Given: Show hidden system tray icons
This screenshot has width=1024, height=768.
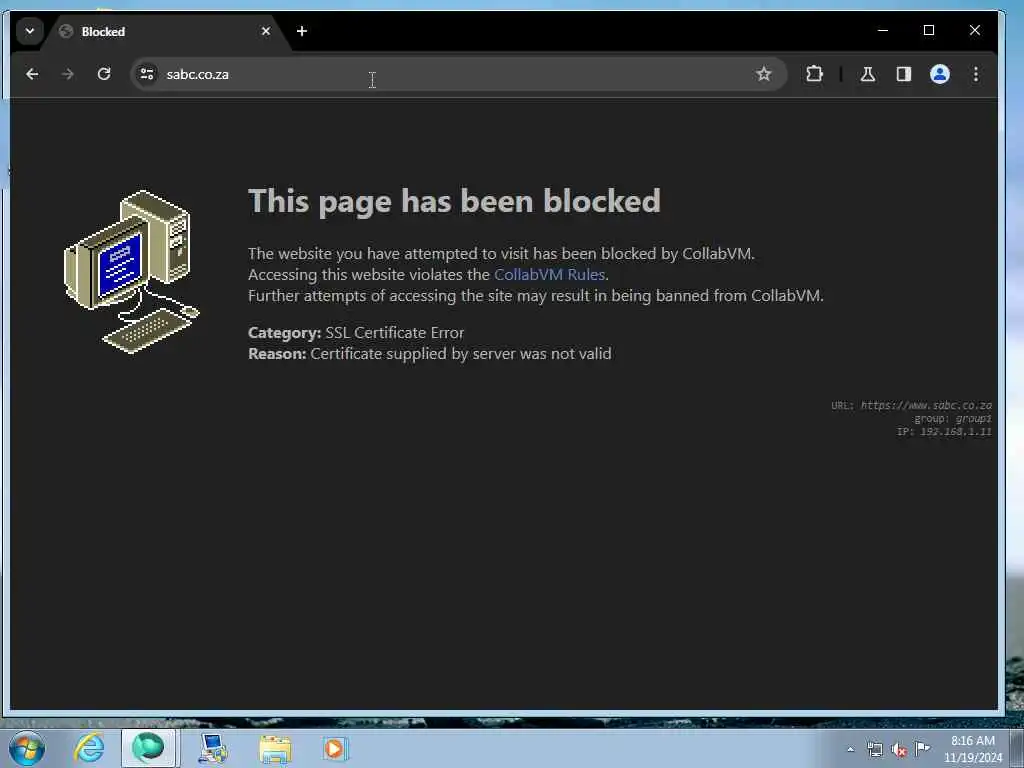Looking at the screenshot, I should pyautogui.click(x=850, y=750).
